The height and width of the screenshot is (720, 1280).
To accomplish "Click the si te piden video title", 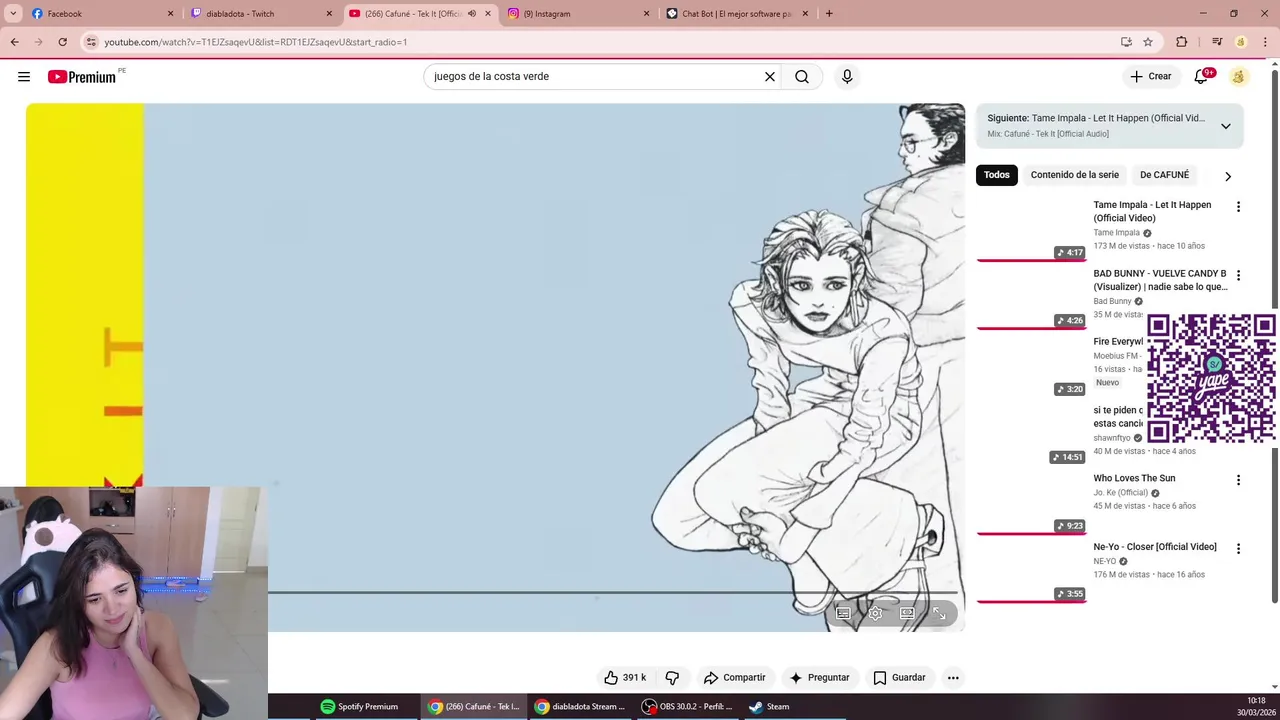I will 1118,417.
